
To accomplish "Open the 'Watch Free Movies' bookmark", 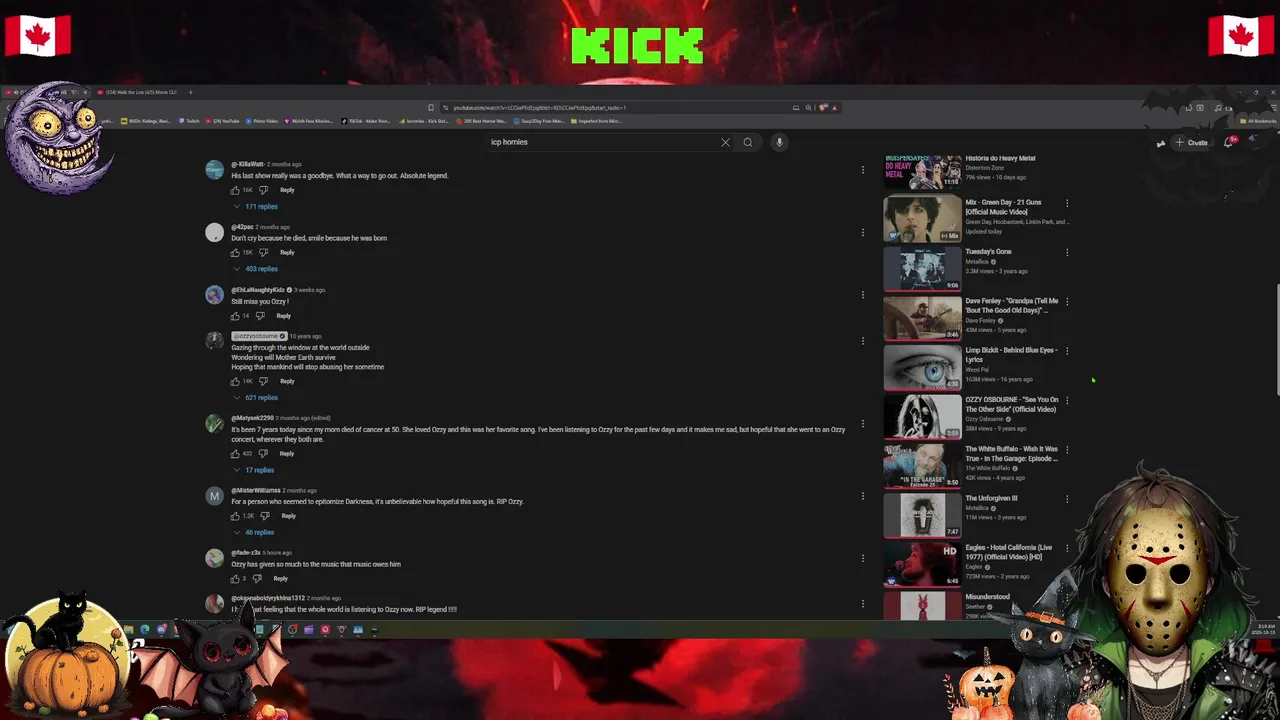I will click(x=309, y=121).
